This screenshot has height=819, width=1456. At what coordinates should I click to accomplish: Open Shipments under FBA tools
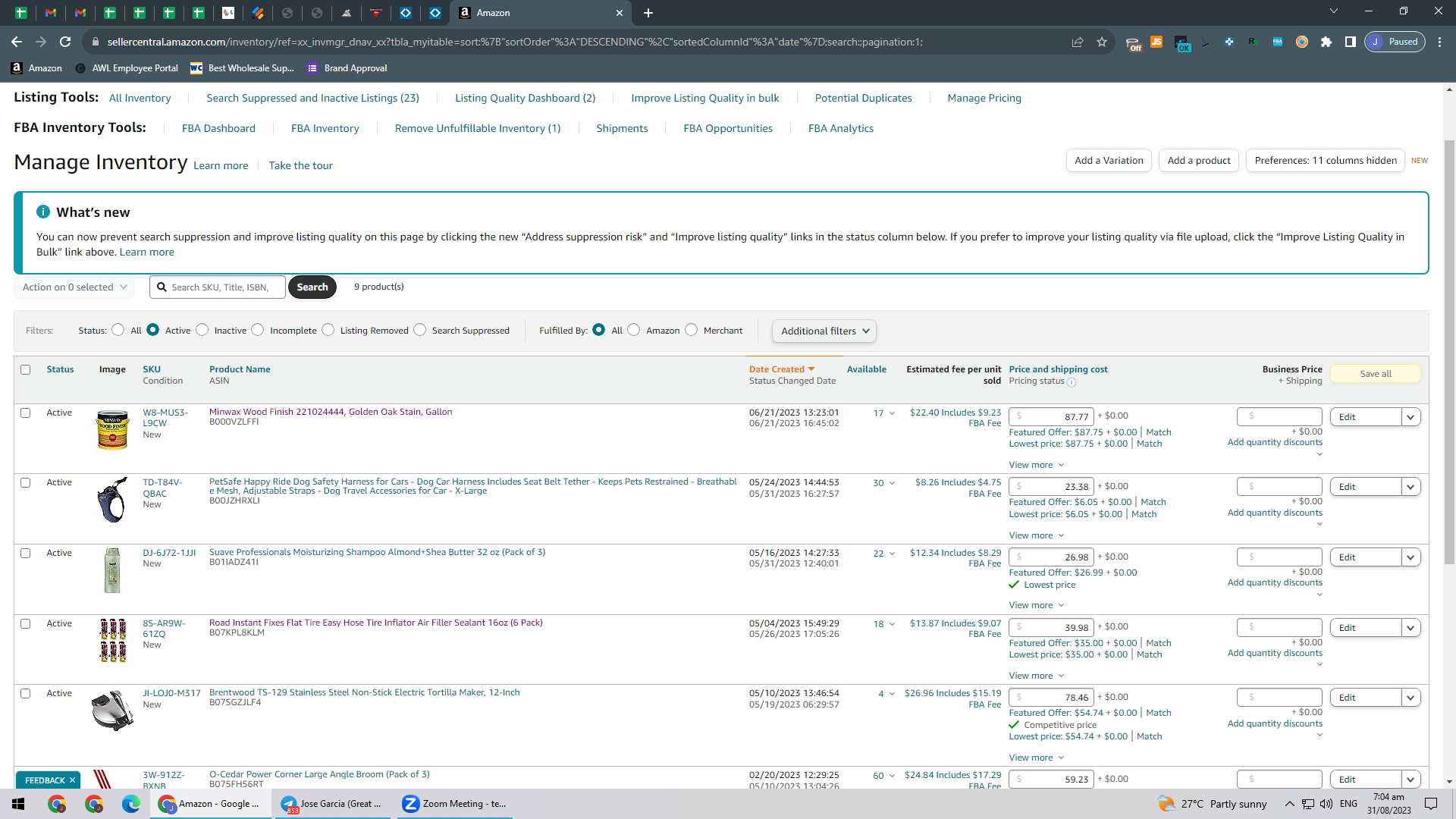[x=622, y=129]
